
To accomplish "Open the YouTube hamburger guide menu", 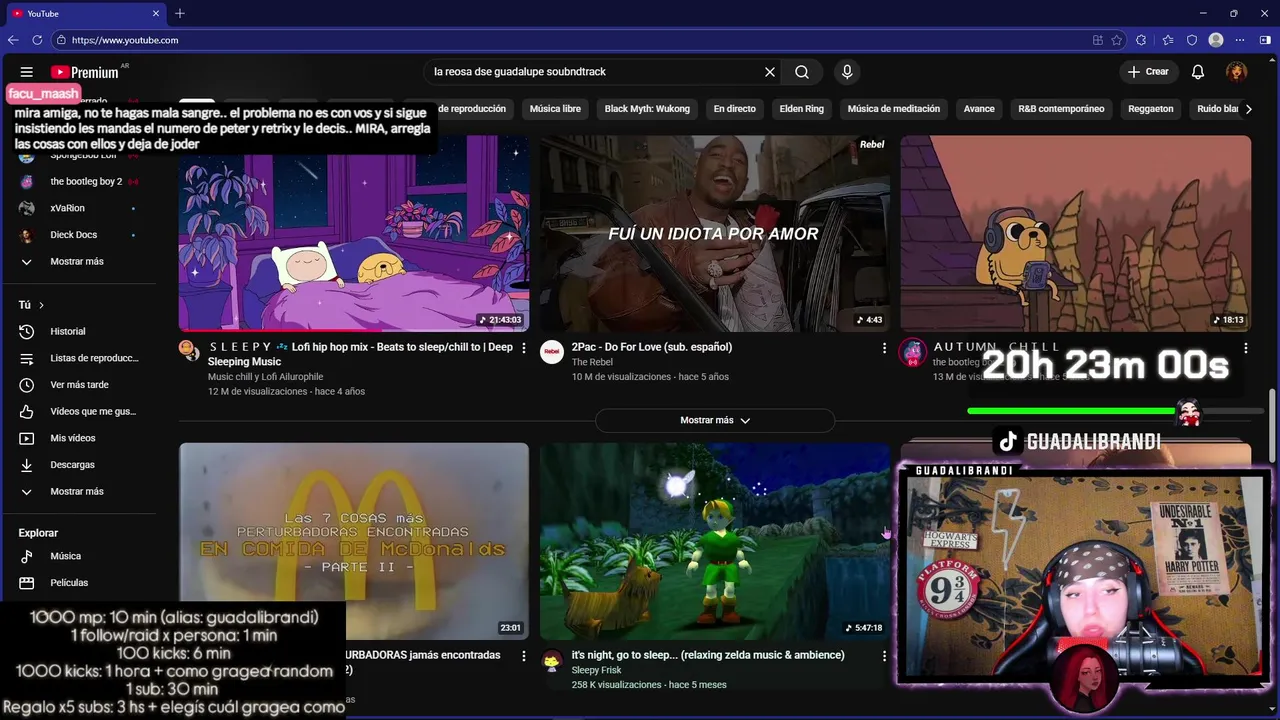I will tap(27, 72).
